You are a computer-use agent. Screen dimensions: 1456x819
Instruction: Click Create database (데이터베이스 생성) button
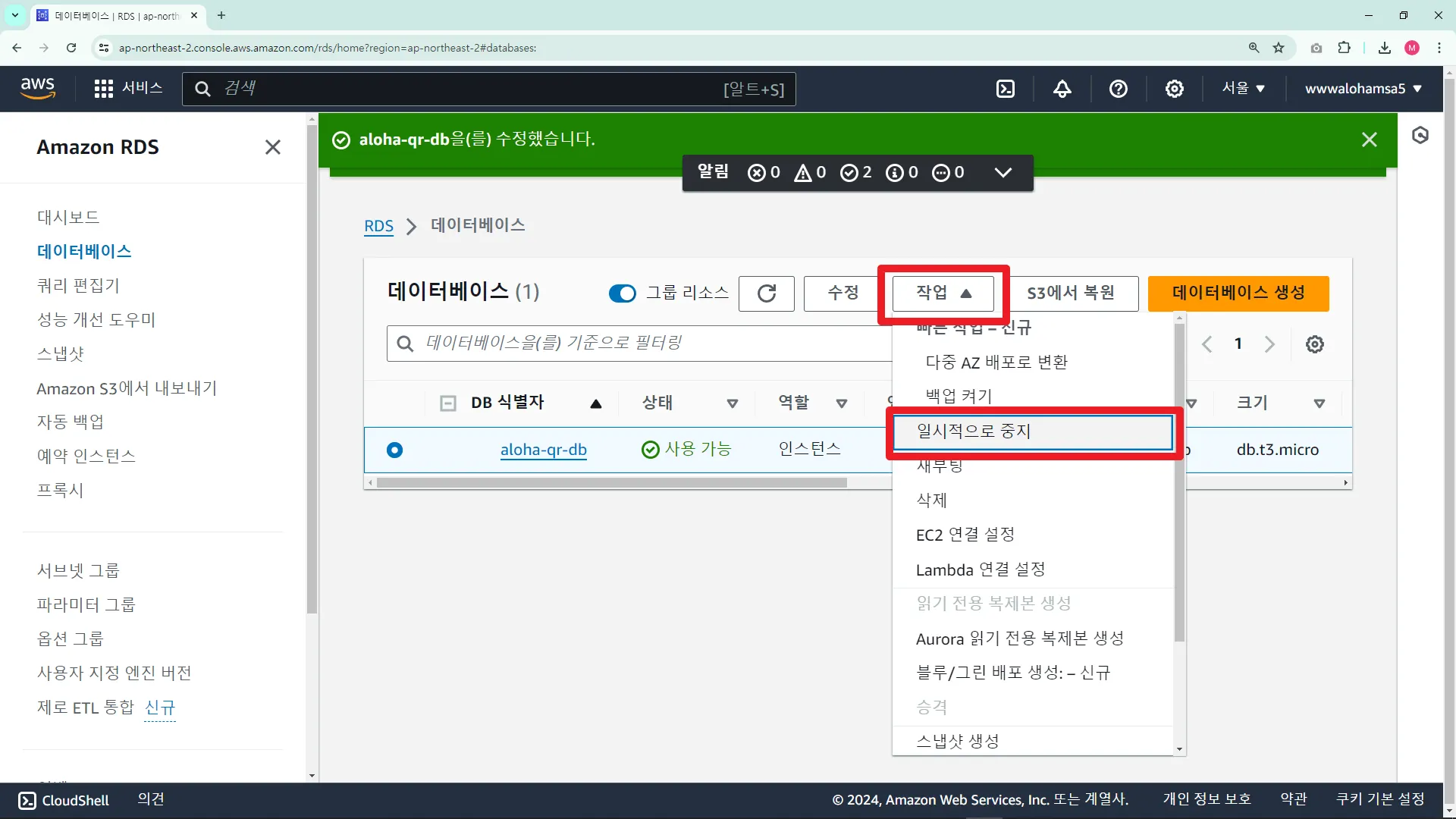pos(1238,293)
